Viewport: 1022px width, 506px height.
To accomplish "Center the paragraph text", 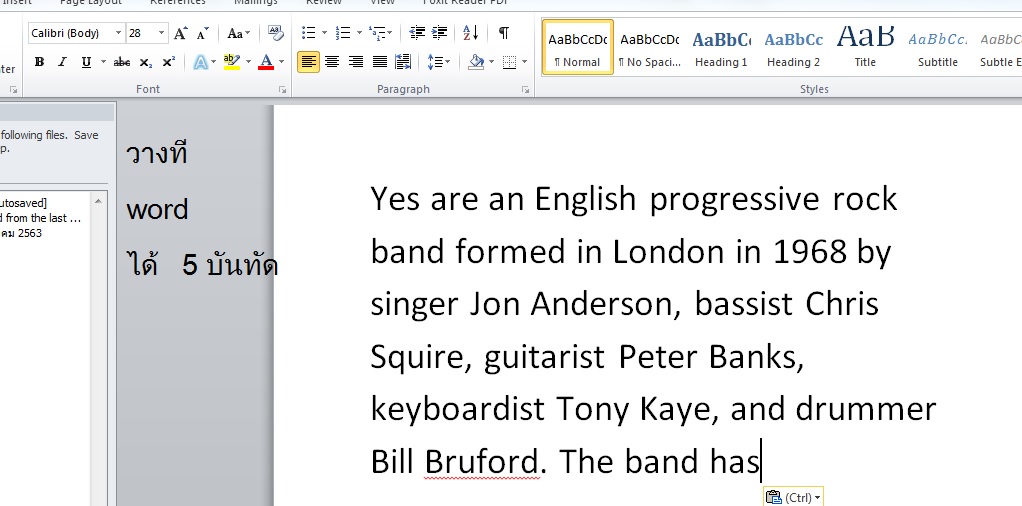I will point(332,62).
